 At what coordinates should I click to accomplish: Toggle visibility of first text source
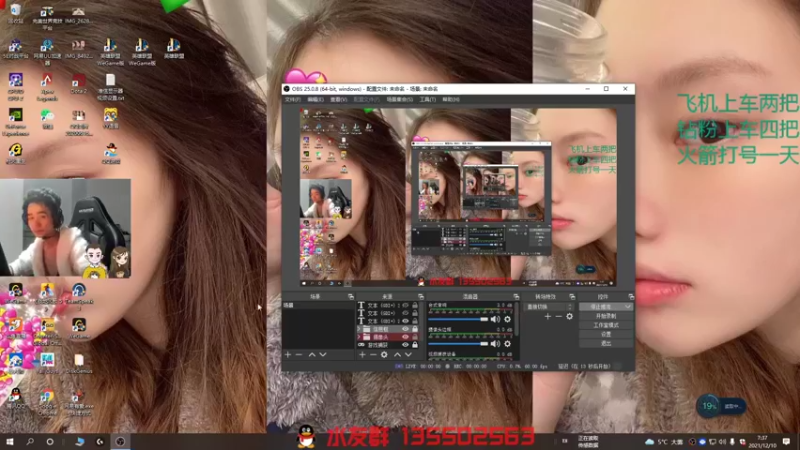[x=405, y=306]
